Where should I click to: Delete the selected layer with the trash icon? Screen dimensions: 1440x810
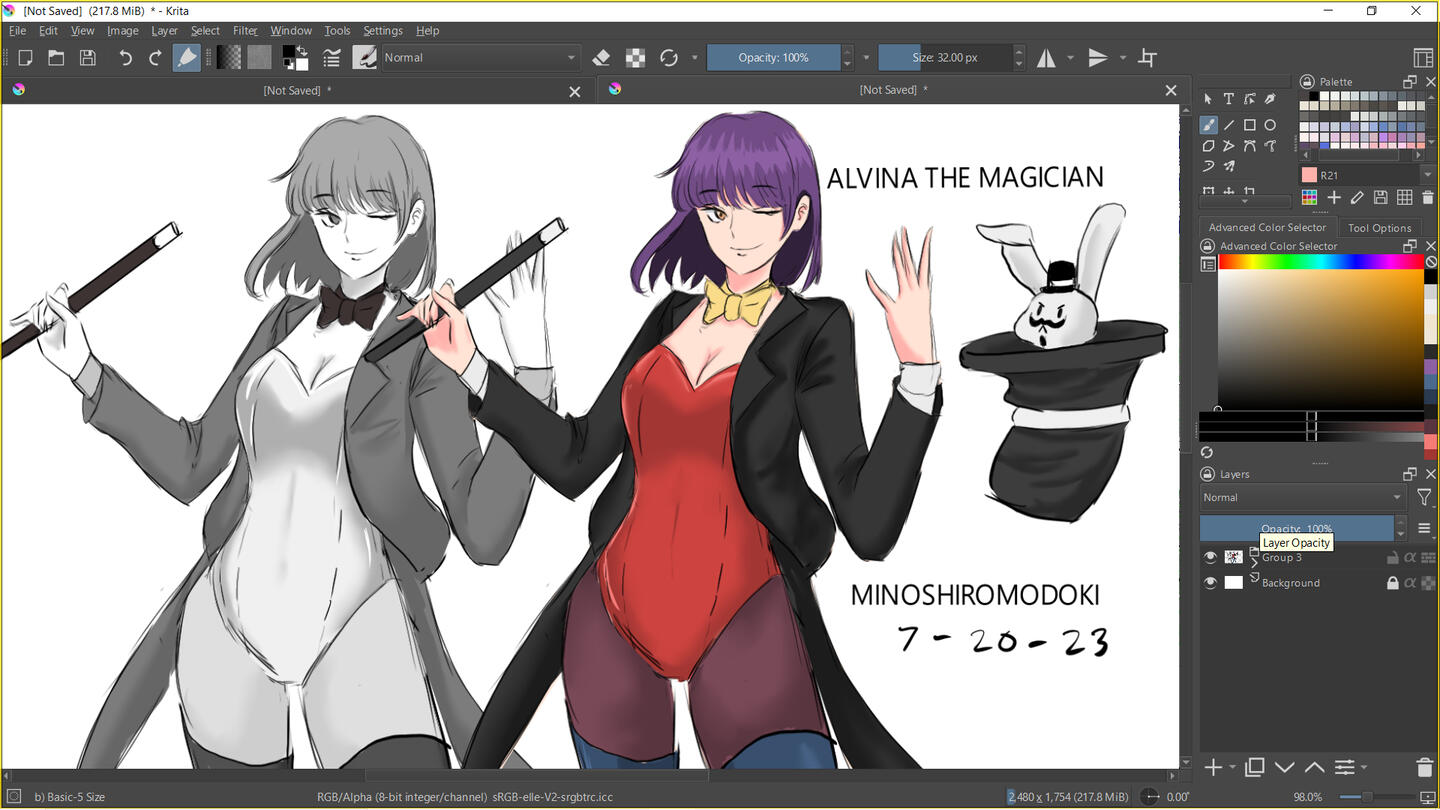[1425, 767]
